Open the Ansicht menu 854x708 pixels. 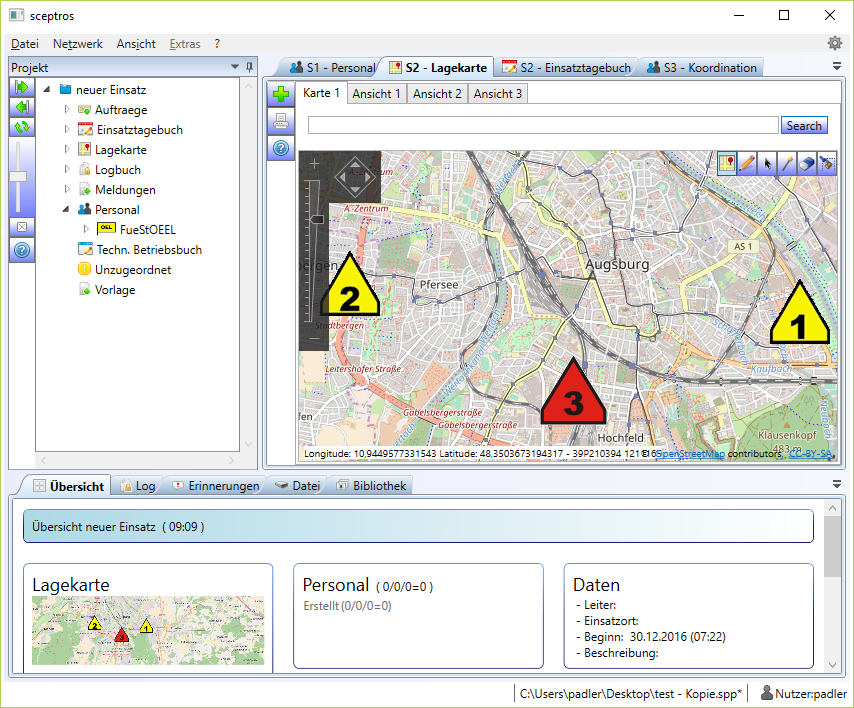coord(136,44)
